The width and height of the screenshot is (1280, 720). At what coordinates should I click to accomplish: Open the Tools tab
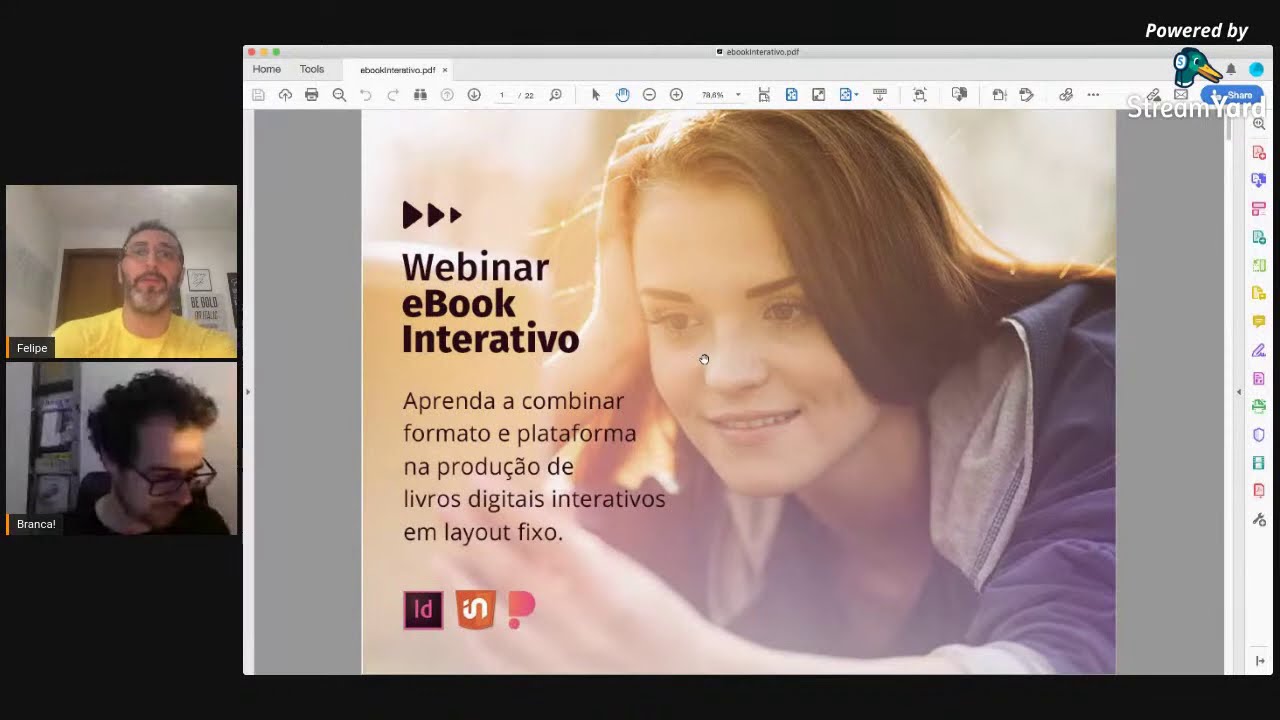coord(312,69)
